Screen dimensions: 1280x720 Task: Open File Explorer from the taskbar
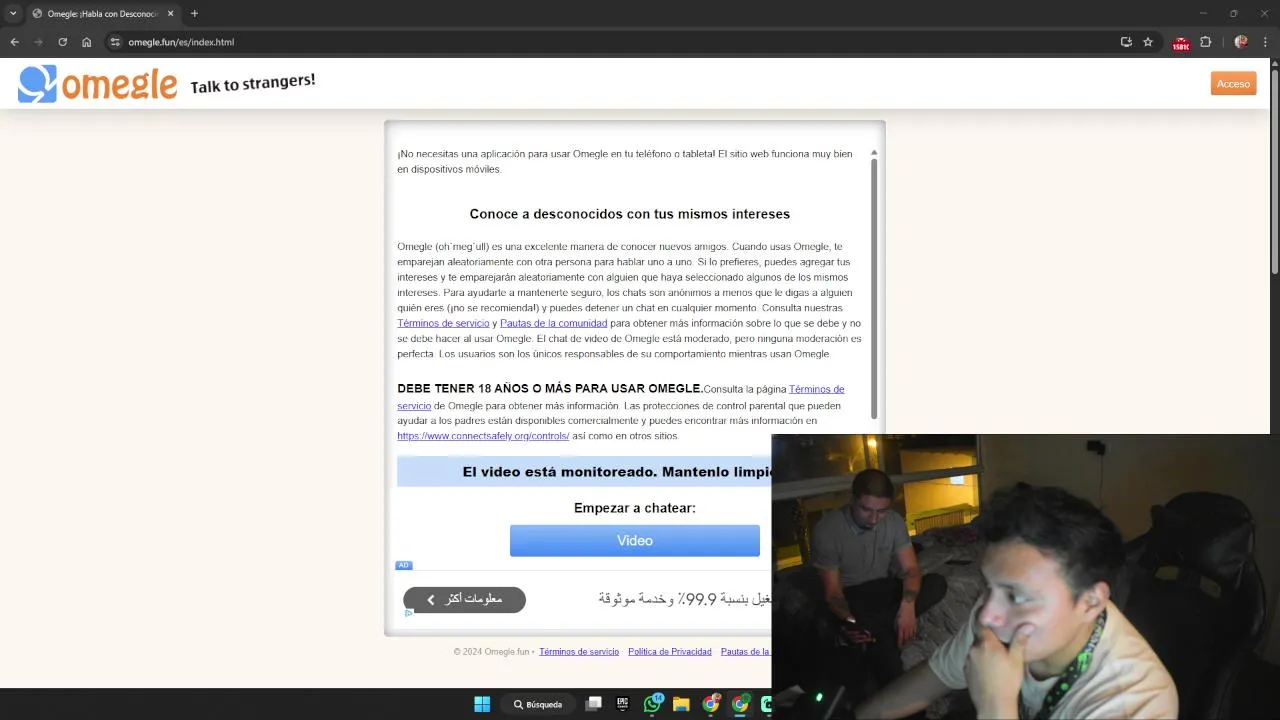tap(681, 704)
